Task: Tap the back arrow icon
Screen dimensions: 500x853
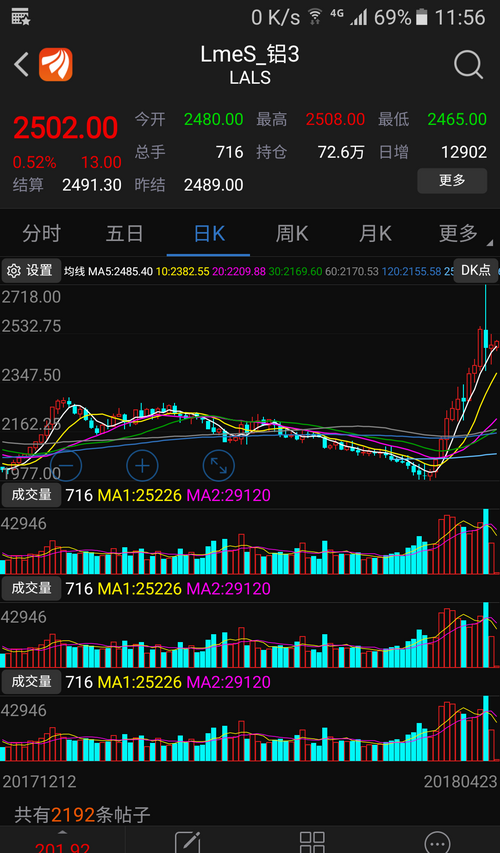Action: [x=22, y=65]
